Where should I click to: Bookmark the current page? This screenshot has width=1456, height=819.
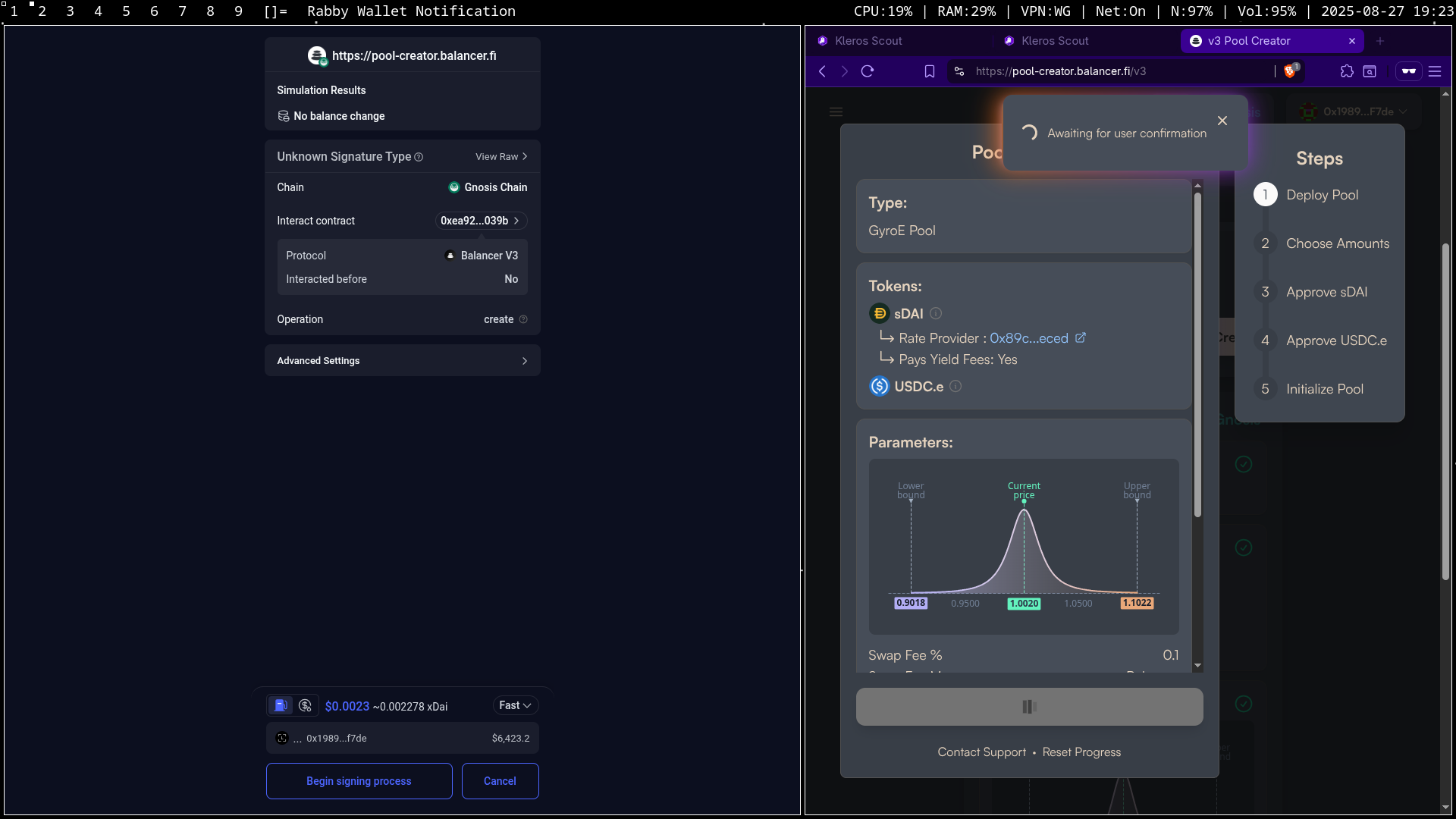[930, 71]
